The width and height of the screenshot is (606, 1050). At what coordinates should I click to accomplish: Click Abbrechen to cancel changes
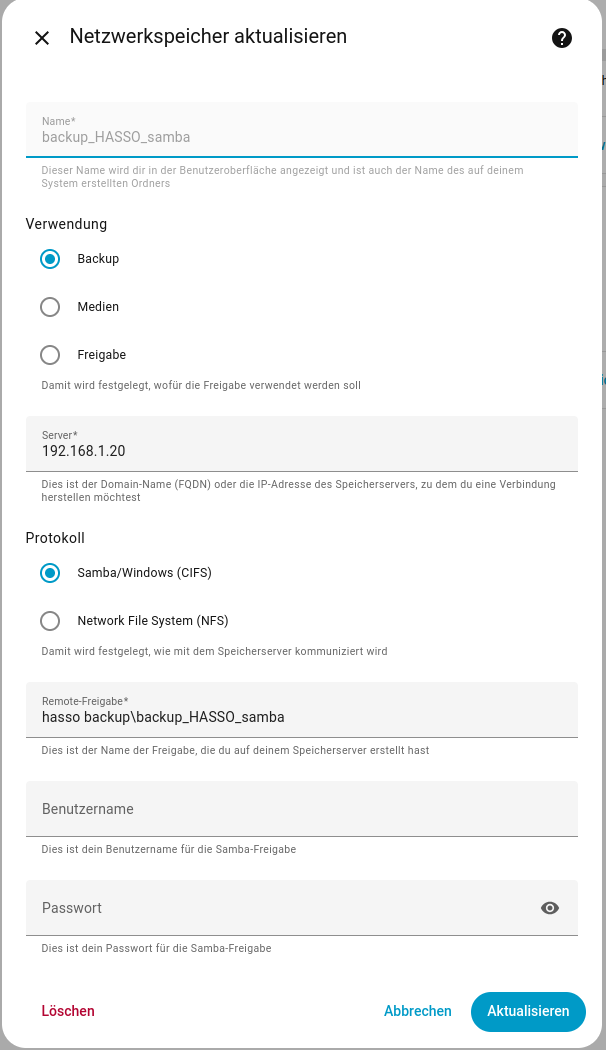(x=417, y=1011)
